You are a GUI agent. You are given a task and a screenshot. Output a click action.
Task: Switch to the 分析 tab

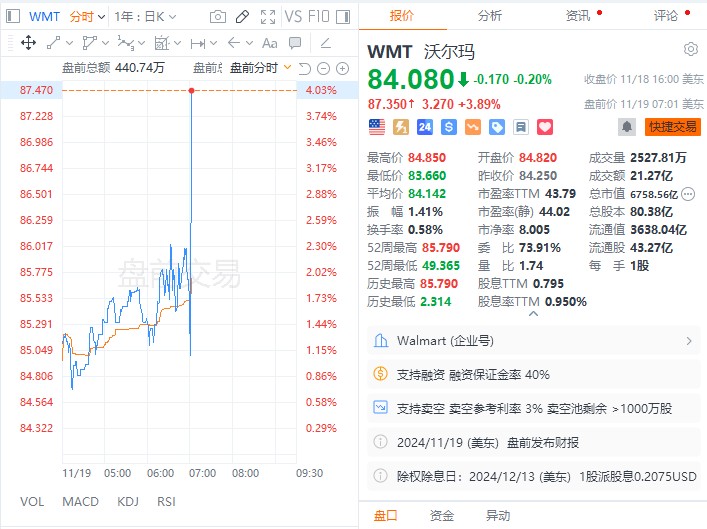pyautogui.click(x=490, y=16)
